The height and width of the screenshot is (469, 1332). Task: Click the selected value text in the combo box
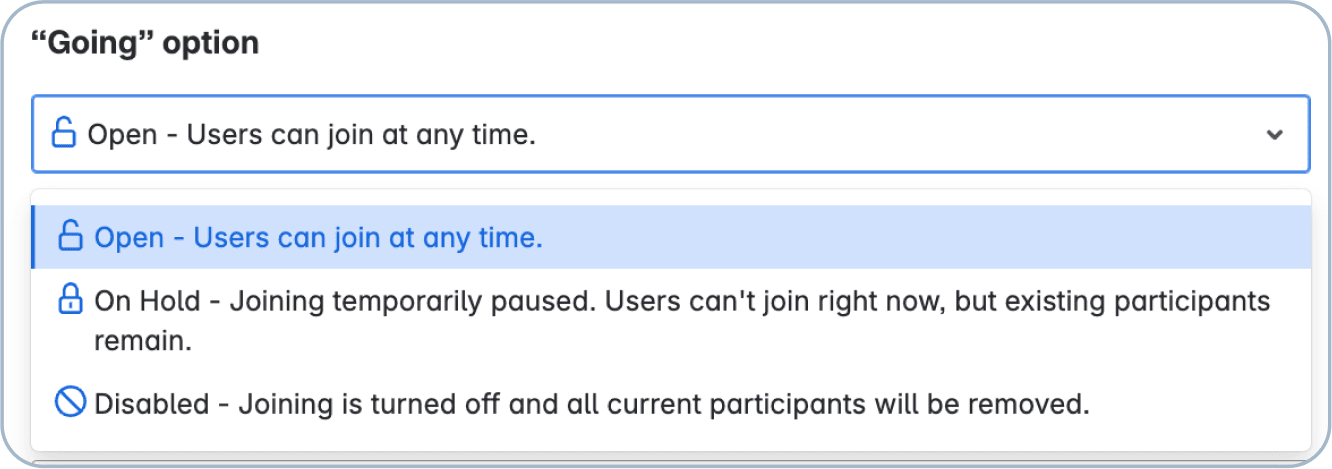click(312, 134)
